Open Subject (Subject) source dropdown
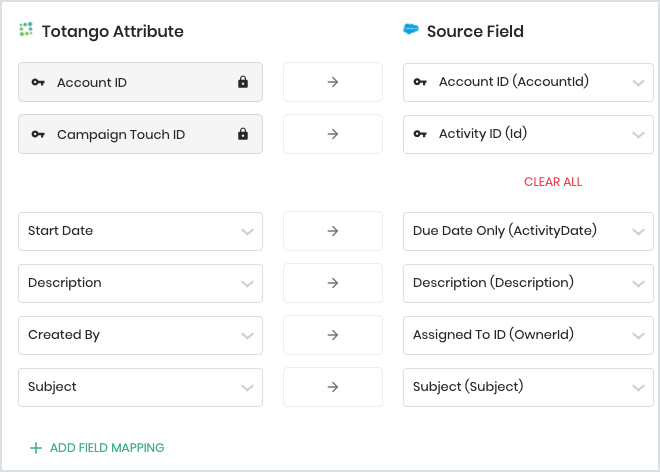The width and height of the screenshot is (660, 472). point(528,387)
